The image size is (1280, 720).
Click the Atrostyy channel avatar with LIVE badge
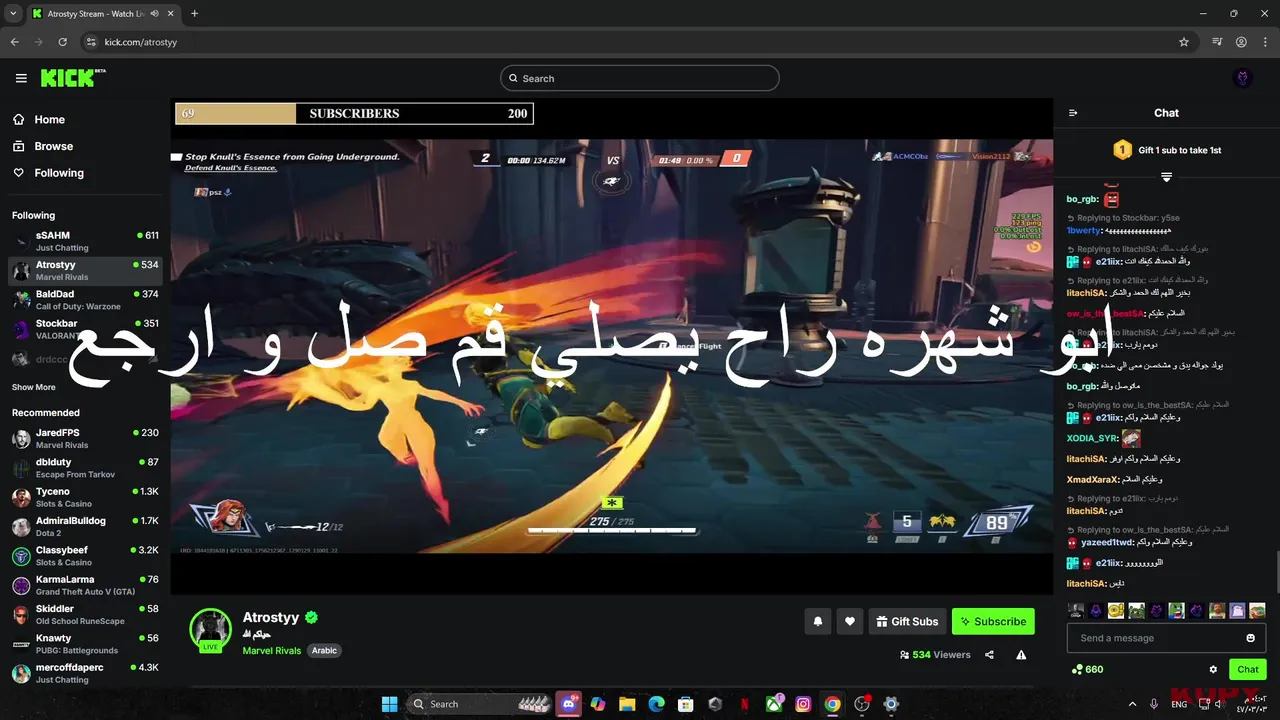pyautogui.click(x=211, y=629)
